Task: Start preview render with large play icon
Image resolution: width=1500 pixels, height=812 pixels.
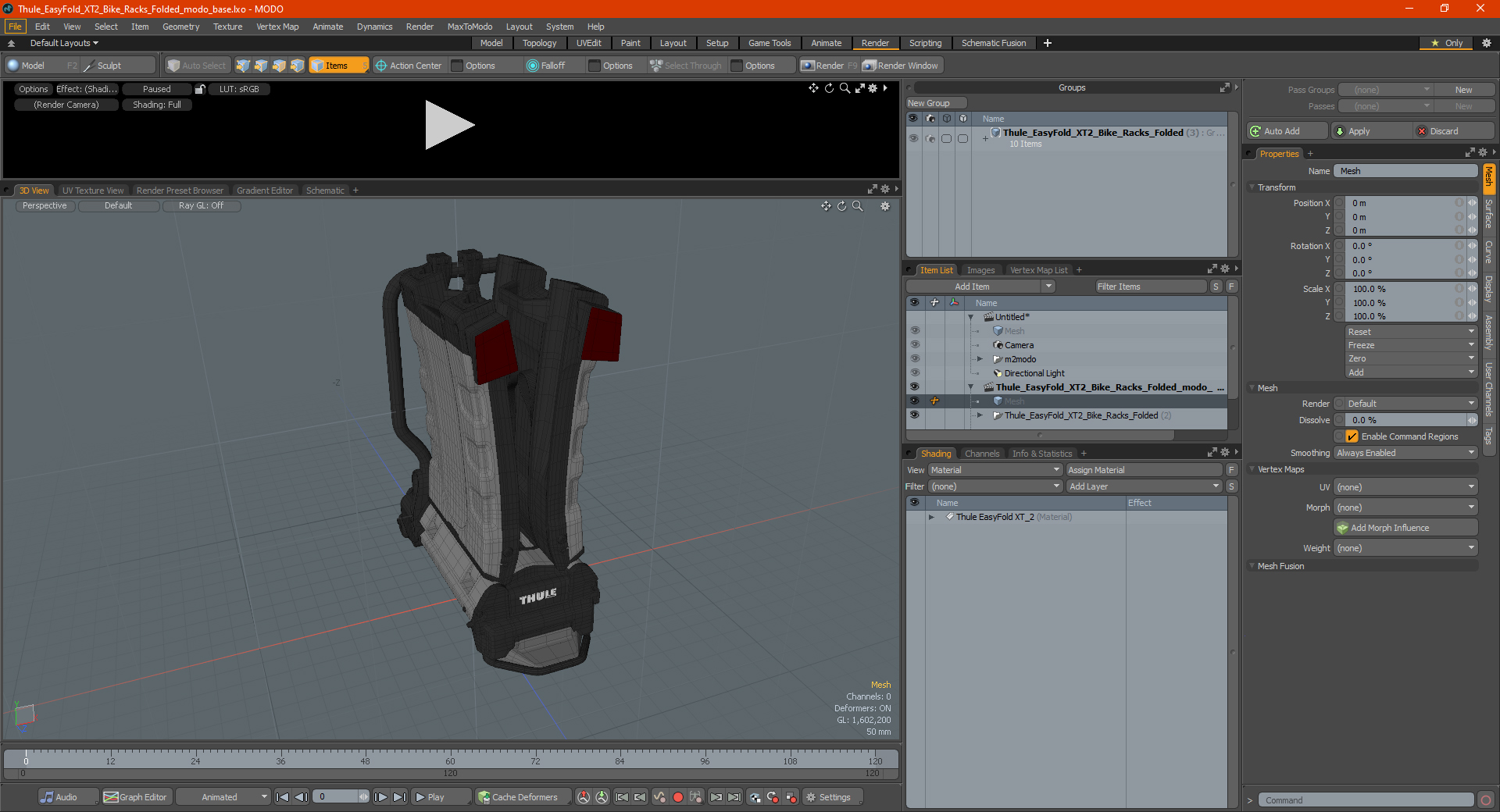Action: (449, 125)
